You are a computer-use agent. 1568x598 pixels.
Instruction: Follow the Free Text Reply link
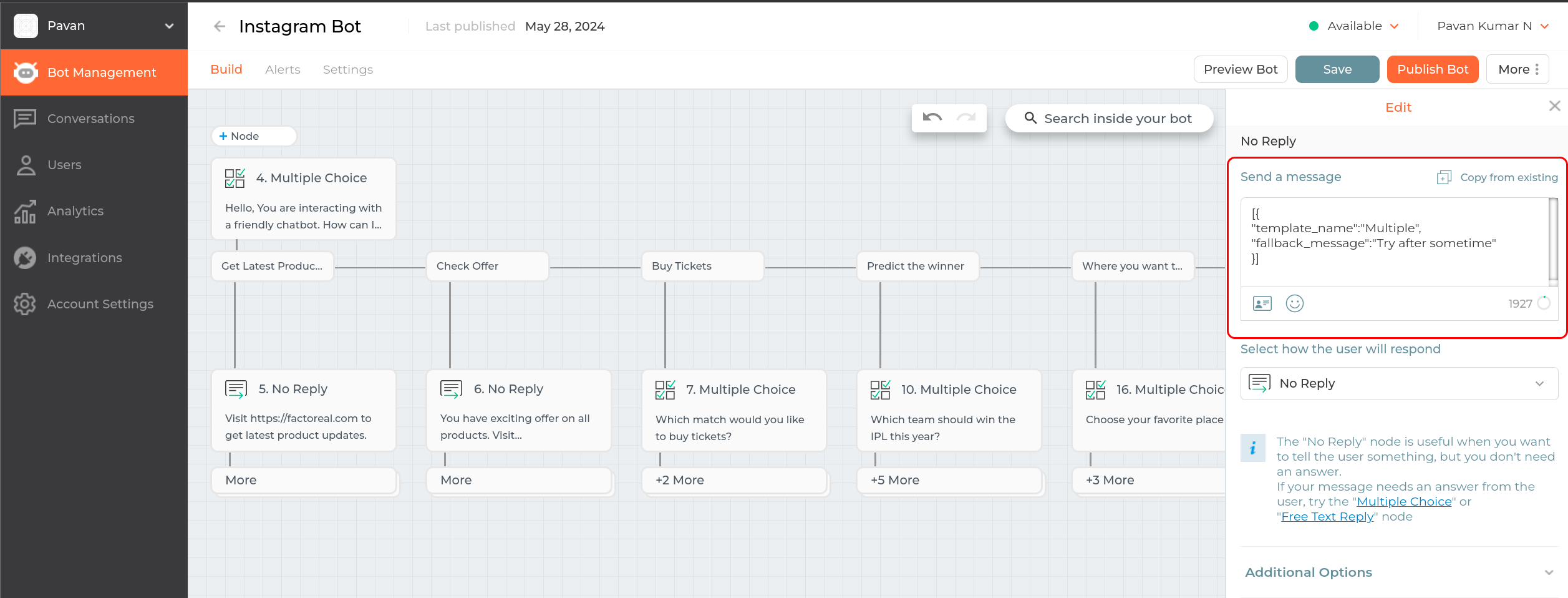pos(1327,517)
